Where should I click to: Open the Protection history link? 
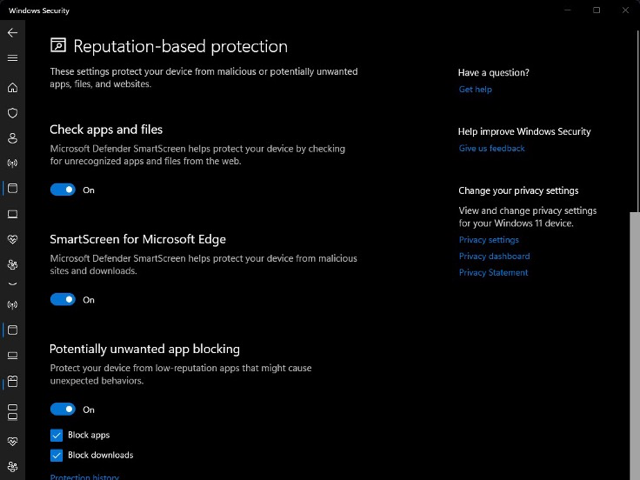[84, 476]
